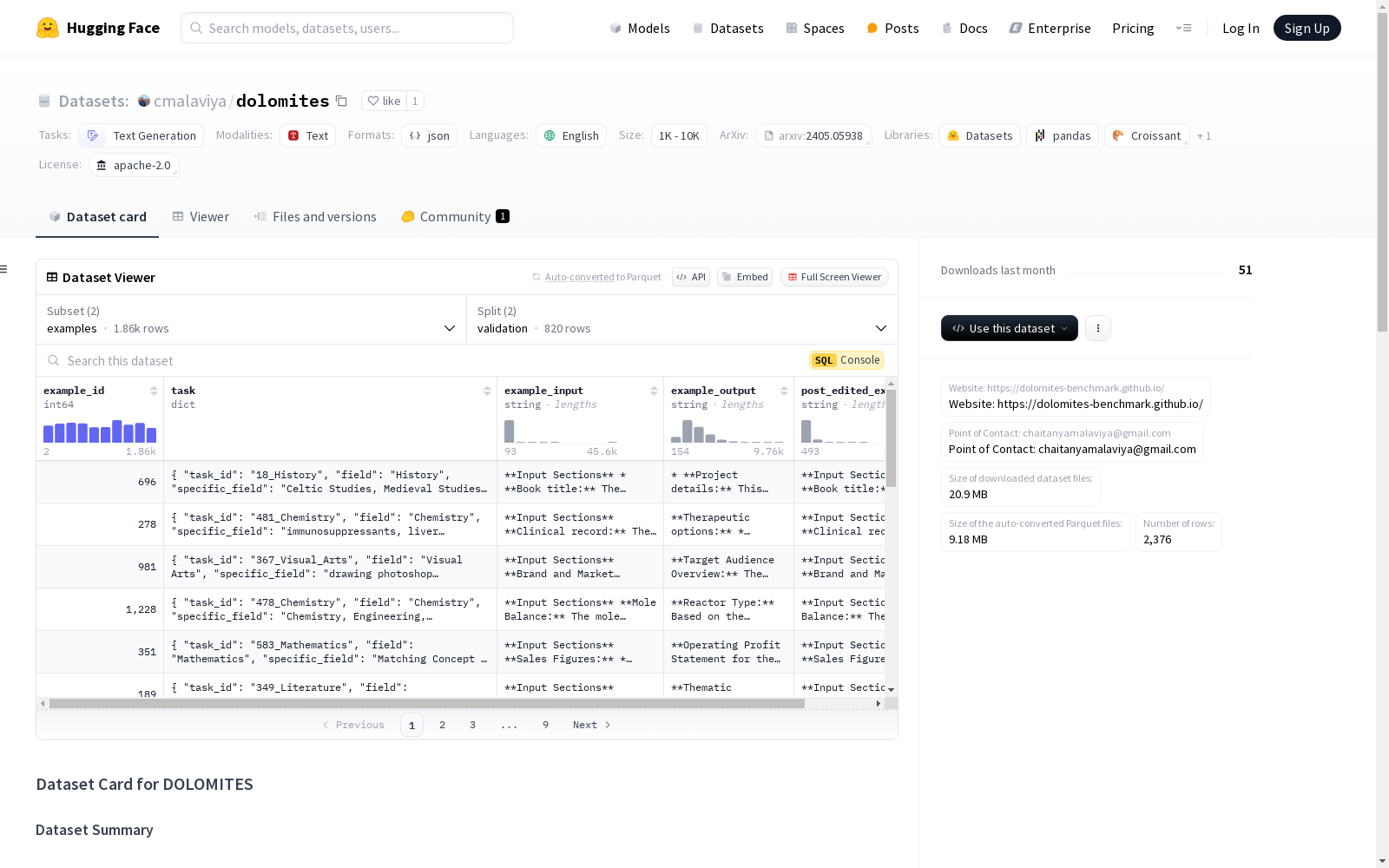
Task: Click the Croissant library tag
Action: coord(1147,135)
